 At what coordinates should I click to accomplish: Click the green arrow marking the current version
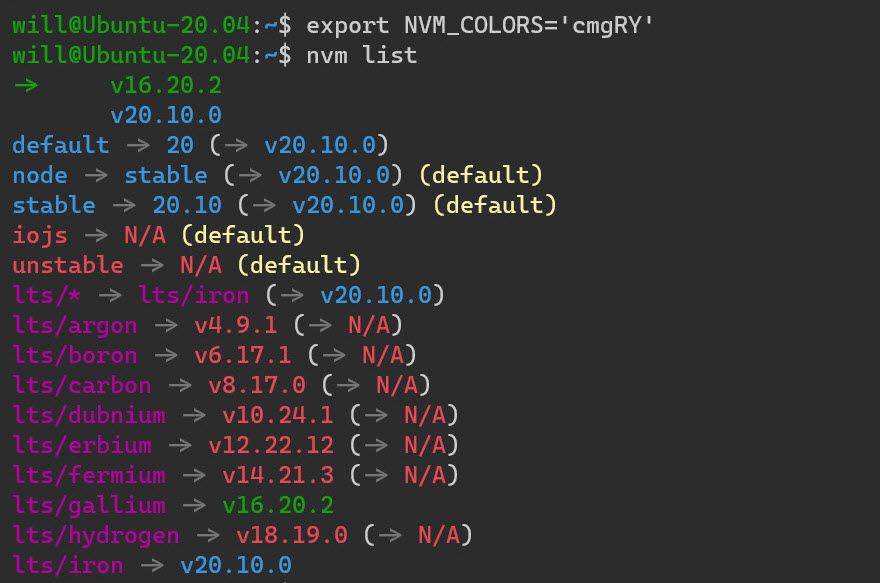tap(26, 86)
